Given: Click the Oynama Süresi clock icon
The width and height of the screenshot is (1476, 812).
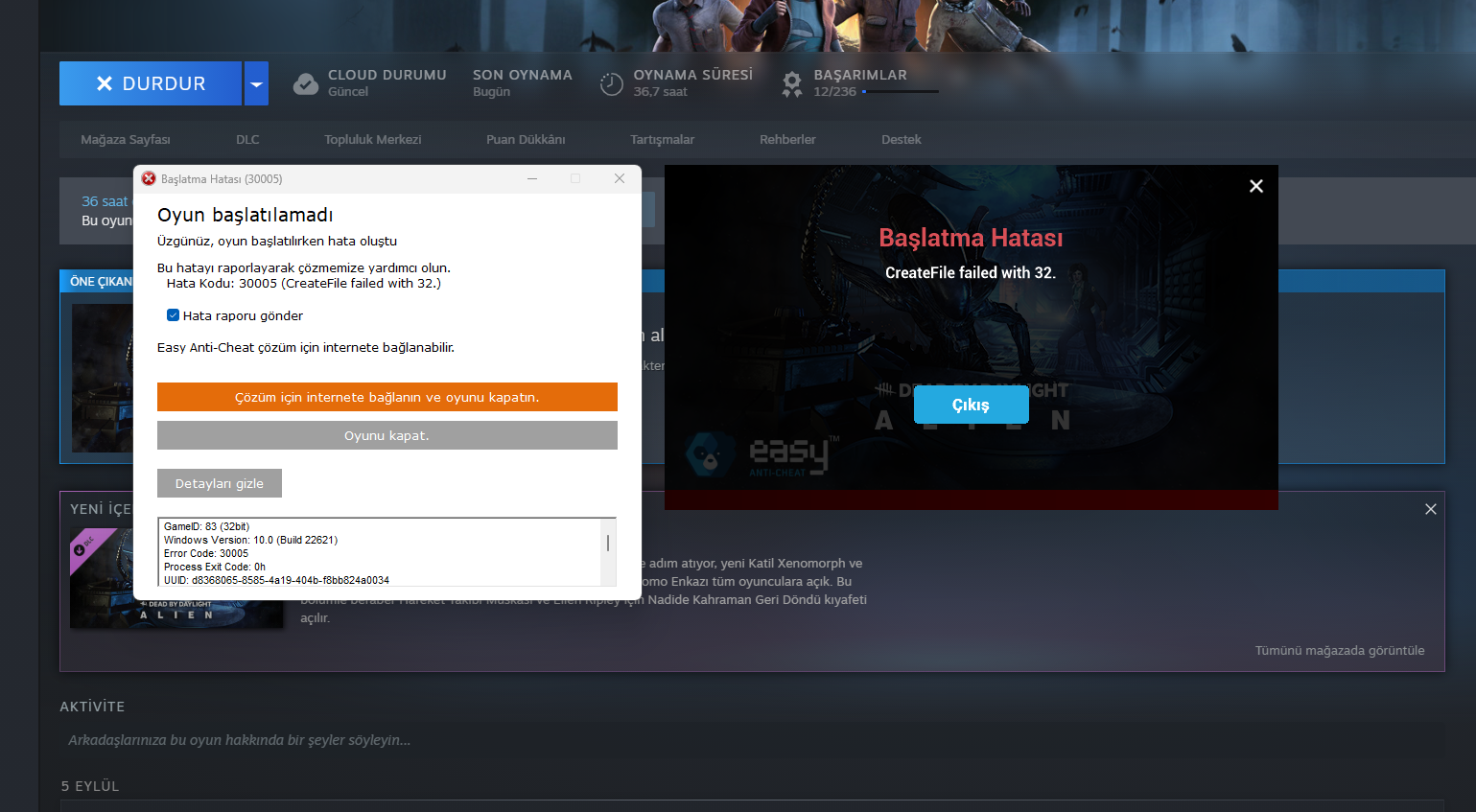Looking at the screenshot, I should pyautogui.click(x=611, y=84).
